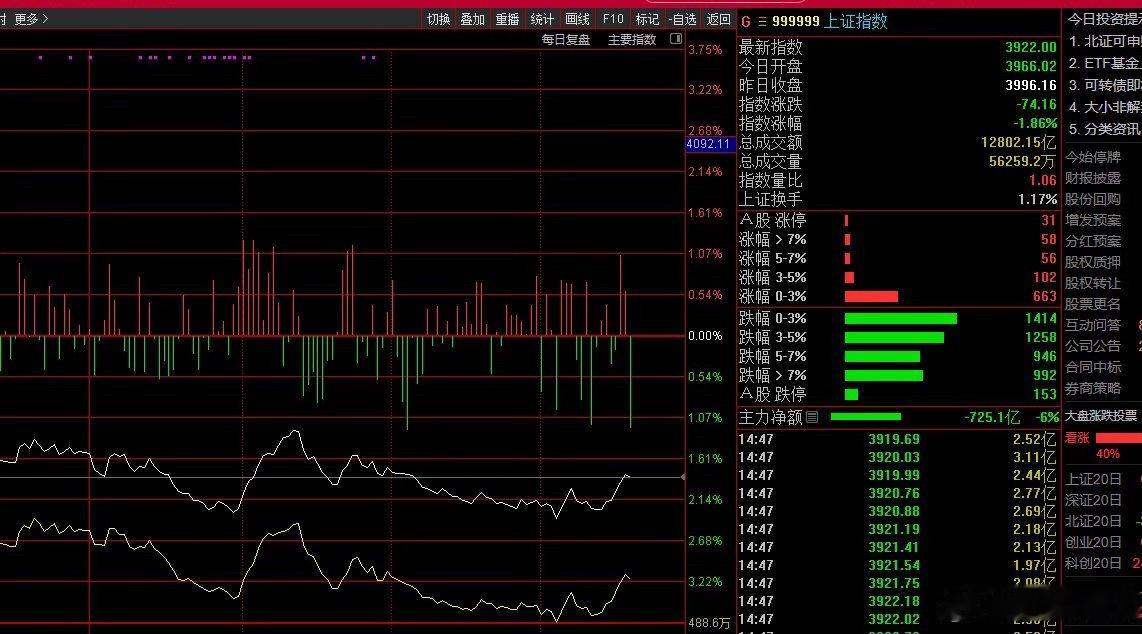Image resolution: width=1142 pixels, height=634 pixels.
Task: Click the 最新指数 value 3922.00
Action: pyautogui.click(x=1031, y=47)
